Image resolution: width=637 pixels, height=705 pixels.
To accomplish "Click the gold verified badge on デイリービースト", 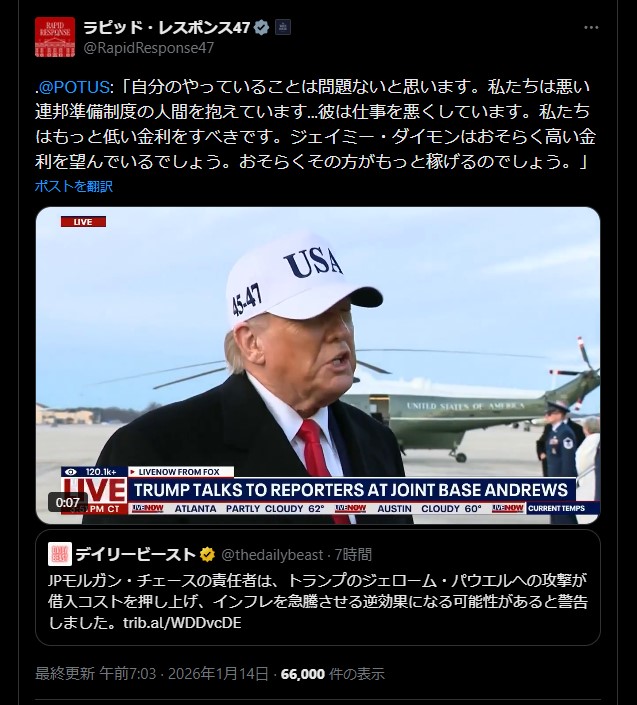I will click(x=207, y=554).
